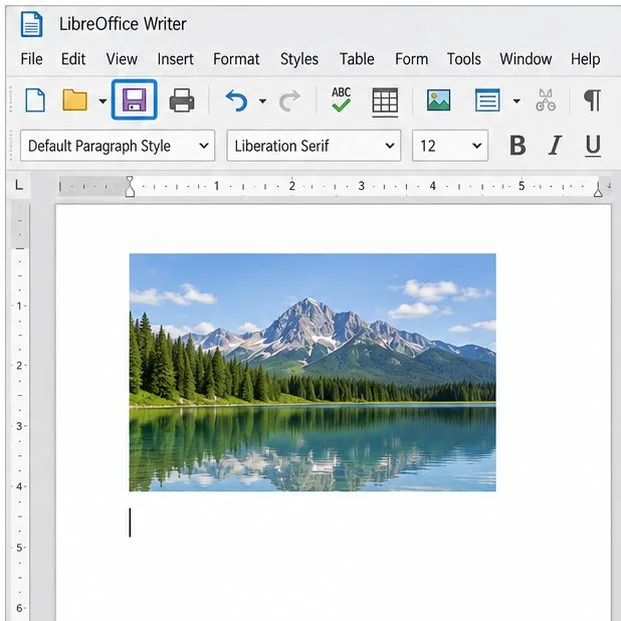Undo last action with blue arrow

236,101
